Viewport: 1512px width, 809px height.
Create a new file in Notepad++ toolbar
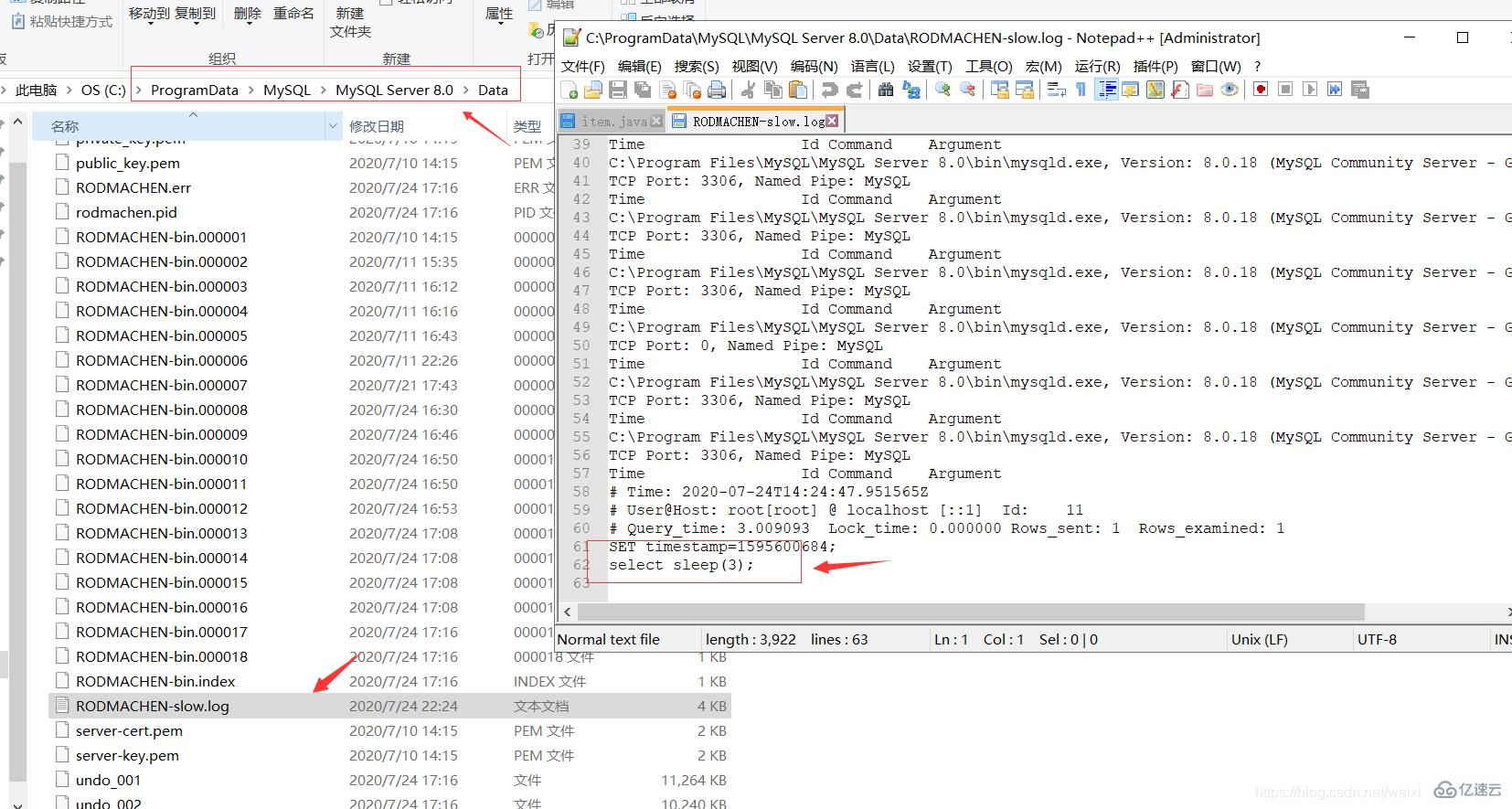(x=569, y=90)
